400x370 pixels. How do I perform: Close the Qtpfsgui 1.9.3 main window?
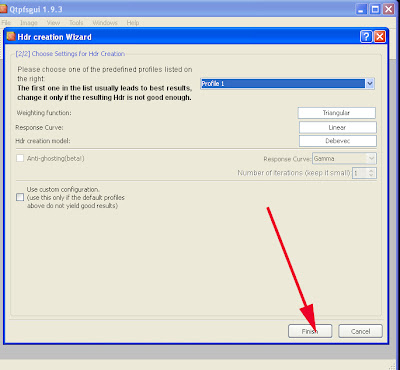pyautogui.click(x=388, y=9)
